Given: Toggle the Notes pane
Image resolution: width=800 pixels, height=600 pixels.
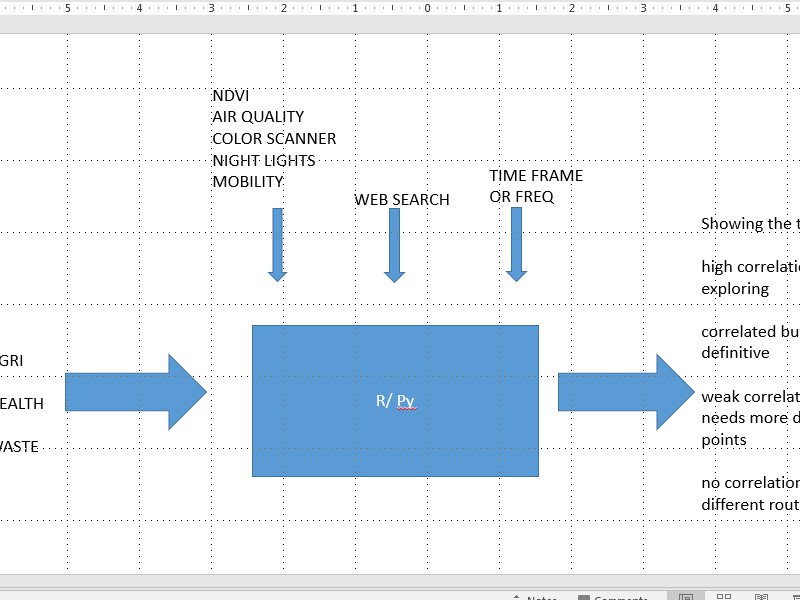Looking at the screenshot, I should [x=540, y=595].
